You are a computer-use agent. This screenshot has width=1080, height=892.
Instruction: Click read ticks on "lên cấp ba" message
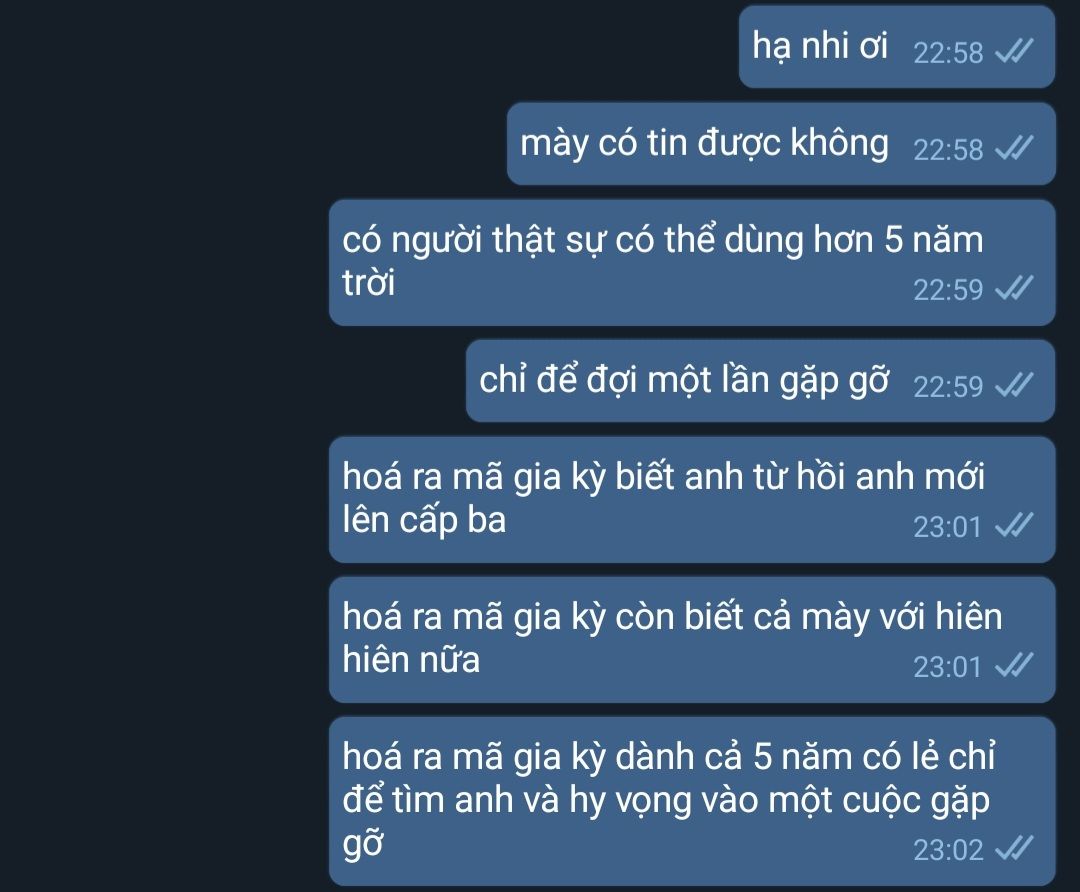[x=1015, y=526]
